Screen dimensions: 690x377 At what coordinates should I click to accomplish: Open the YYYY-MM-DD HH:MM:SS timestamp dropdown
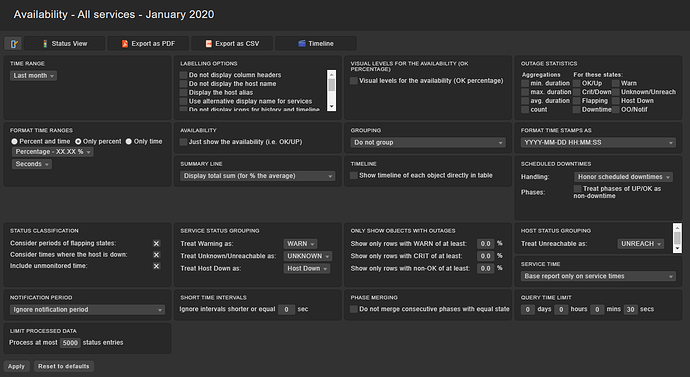[598, 143]
